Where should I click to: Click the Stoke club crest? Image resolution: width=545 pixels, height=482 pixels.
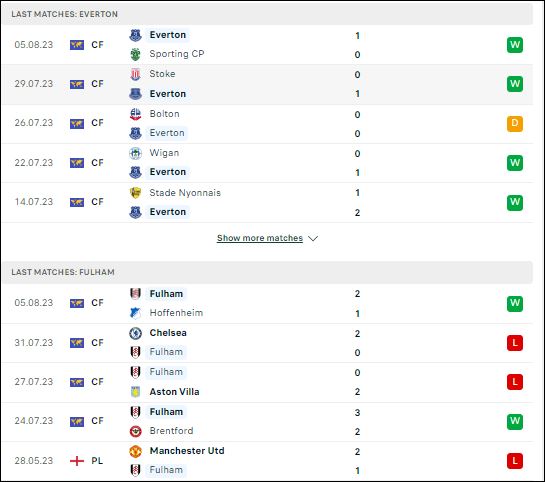coord(135,74)
